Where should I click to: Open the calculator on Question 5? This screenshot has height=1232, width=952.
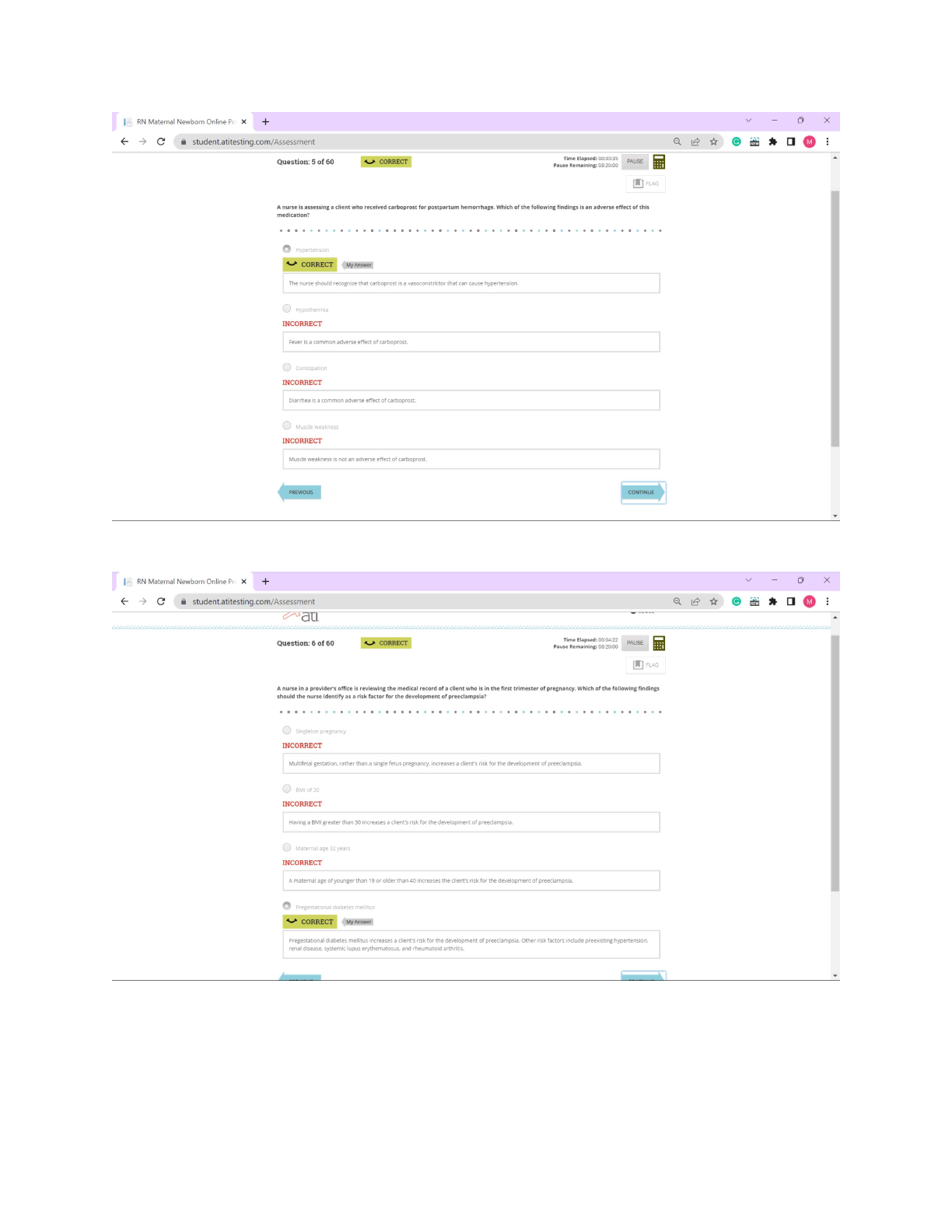point(659,162)
